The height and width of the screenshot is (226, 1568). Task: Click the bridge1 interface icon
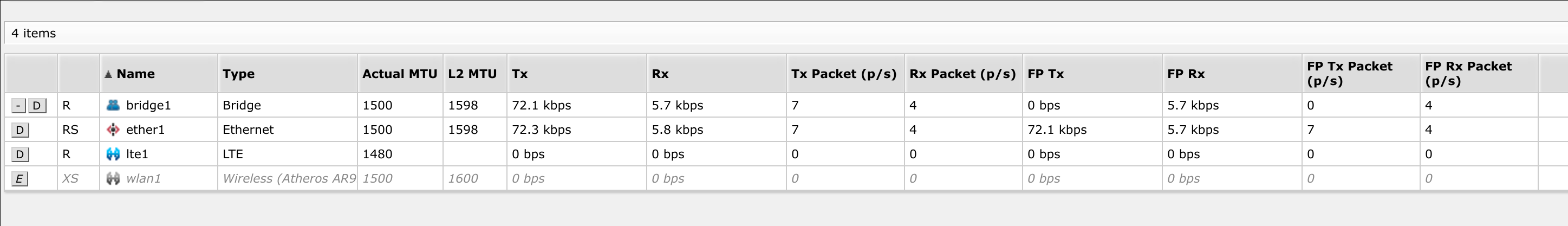[x=113, y=105]
